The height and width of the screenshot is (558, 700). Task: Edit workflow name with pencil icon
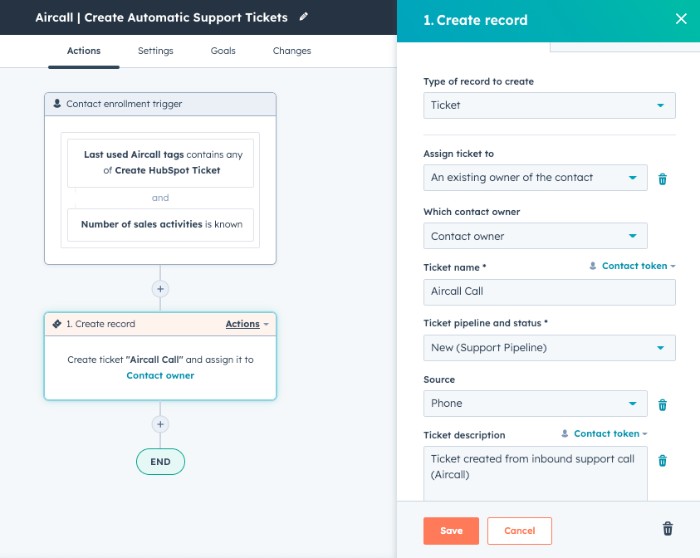(304, 17)
